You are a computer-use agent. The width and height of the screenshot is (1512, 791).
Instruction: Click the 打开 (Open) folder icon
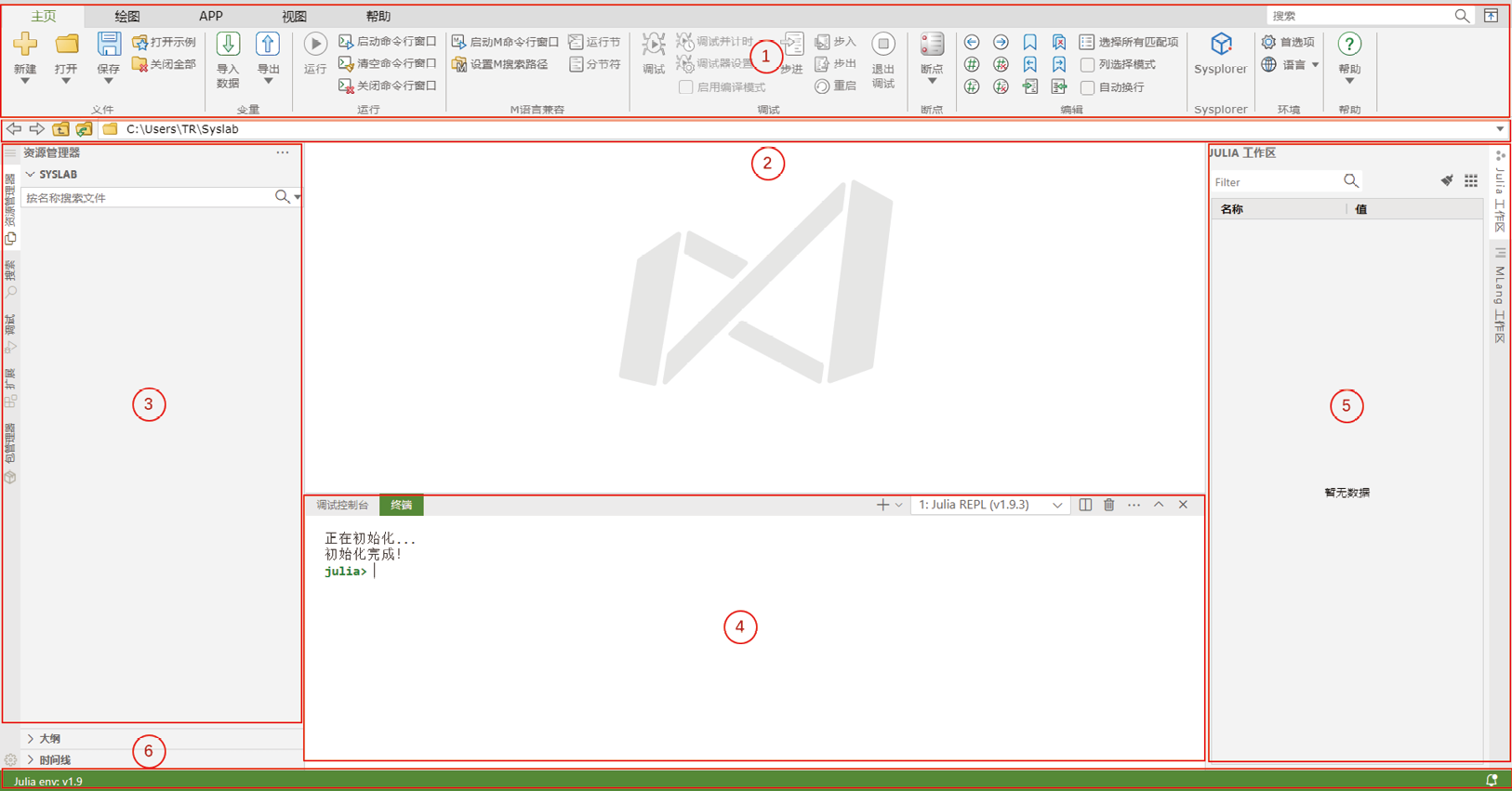click(x=66, y=44)
